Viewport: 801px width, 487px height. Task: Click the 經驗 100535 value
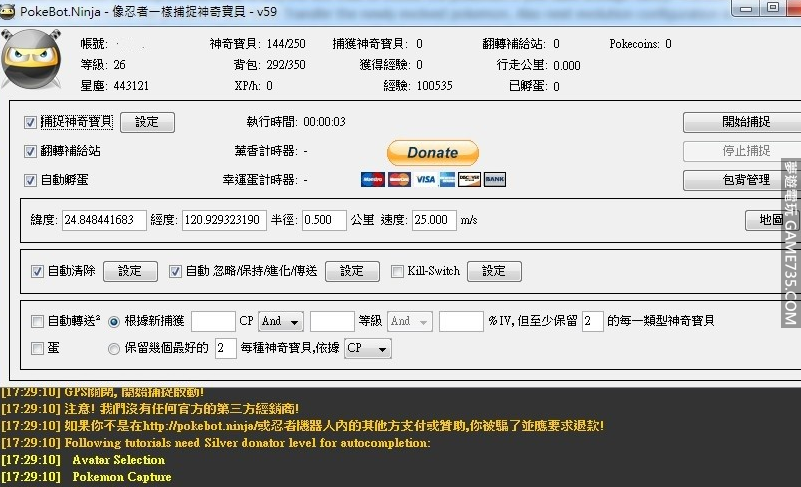435,86
